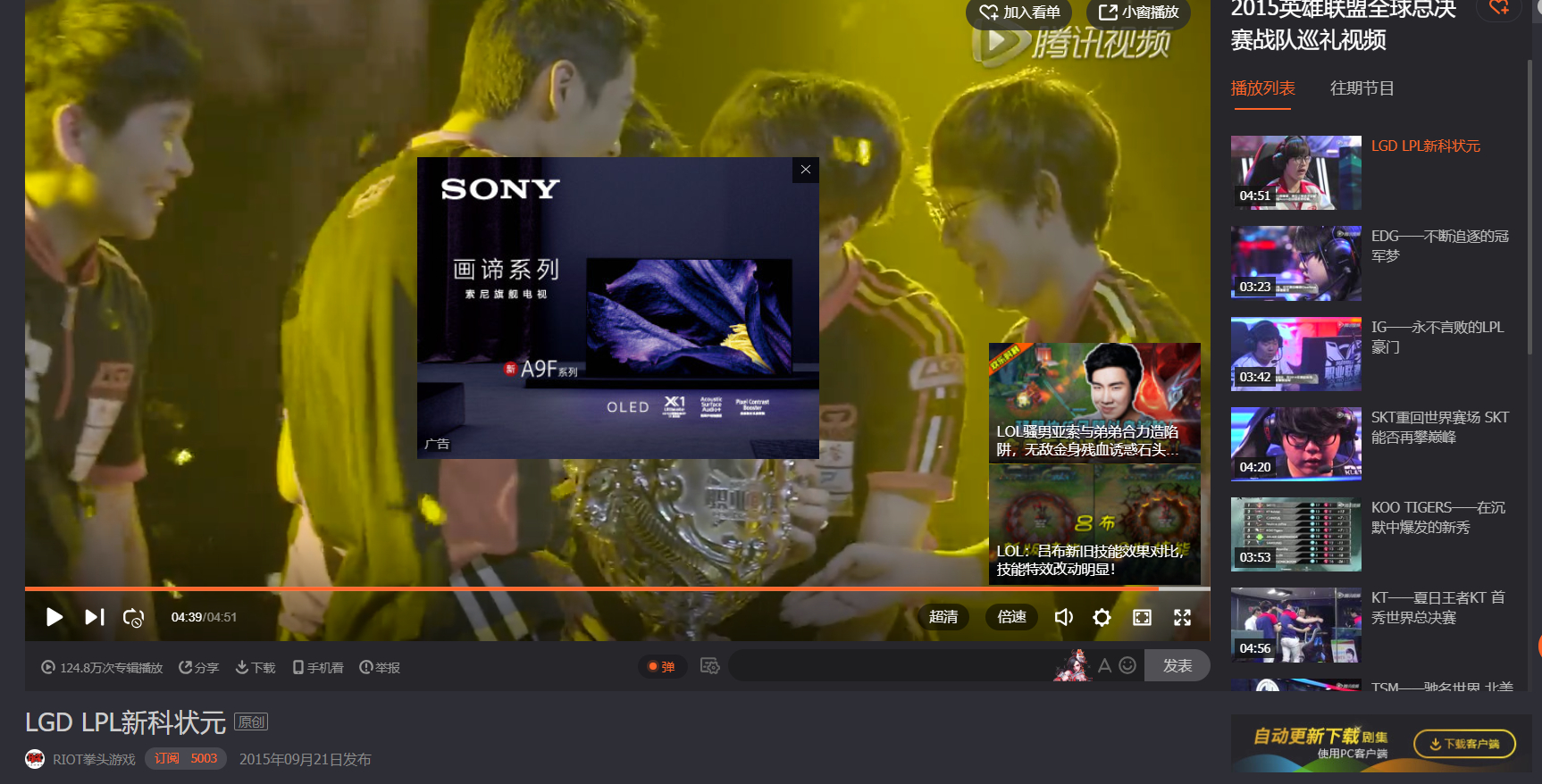
Task: Click the 2015英雄联盟全球总决赛战队巡礼视频 album title
Action: point(1344,25)
